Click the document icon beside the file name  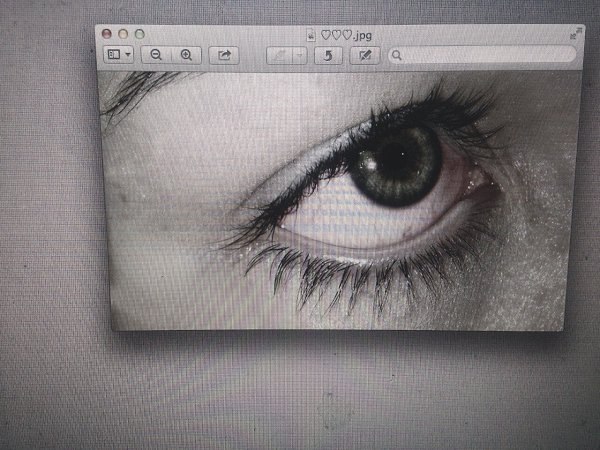point(311,35)
